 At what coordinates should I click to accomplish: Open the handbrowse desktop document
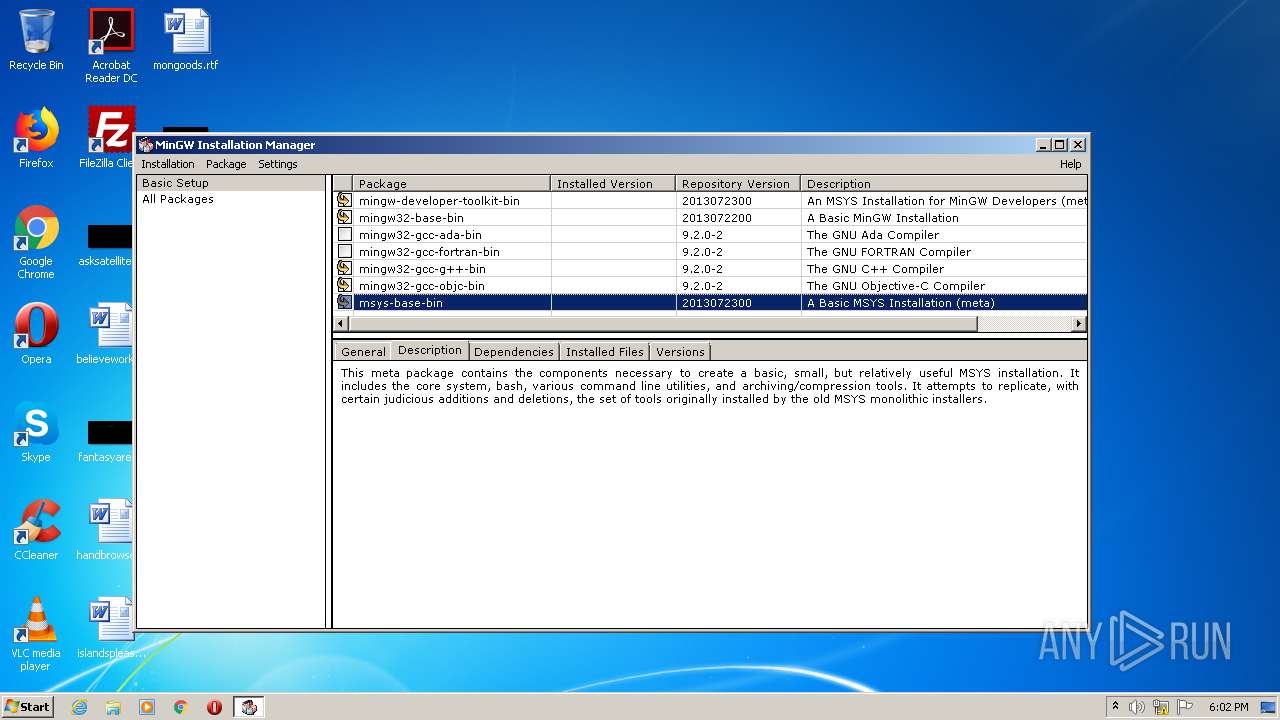click(x=106, y=530)
